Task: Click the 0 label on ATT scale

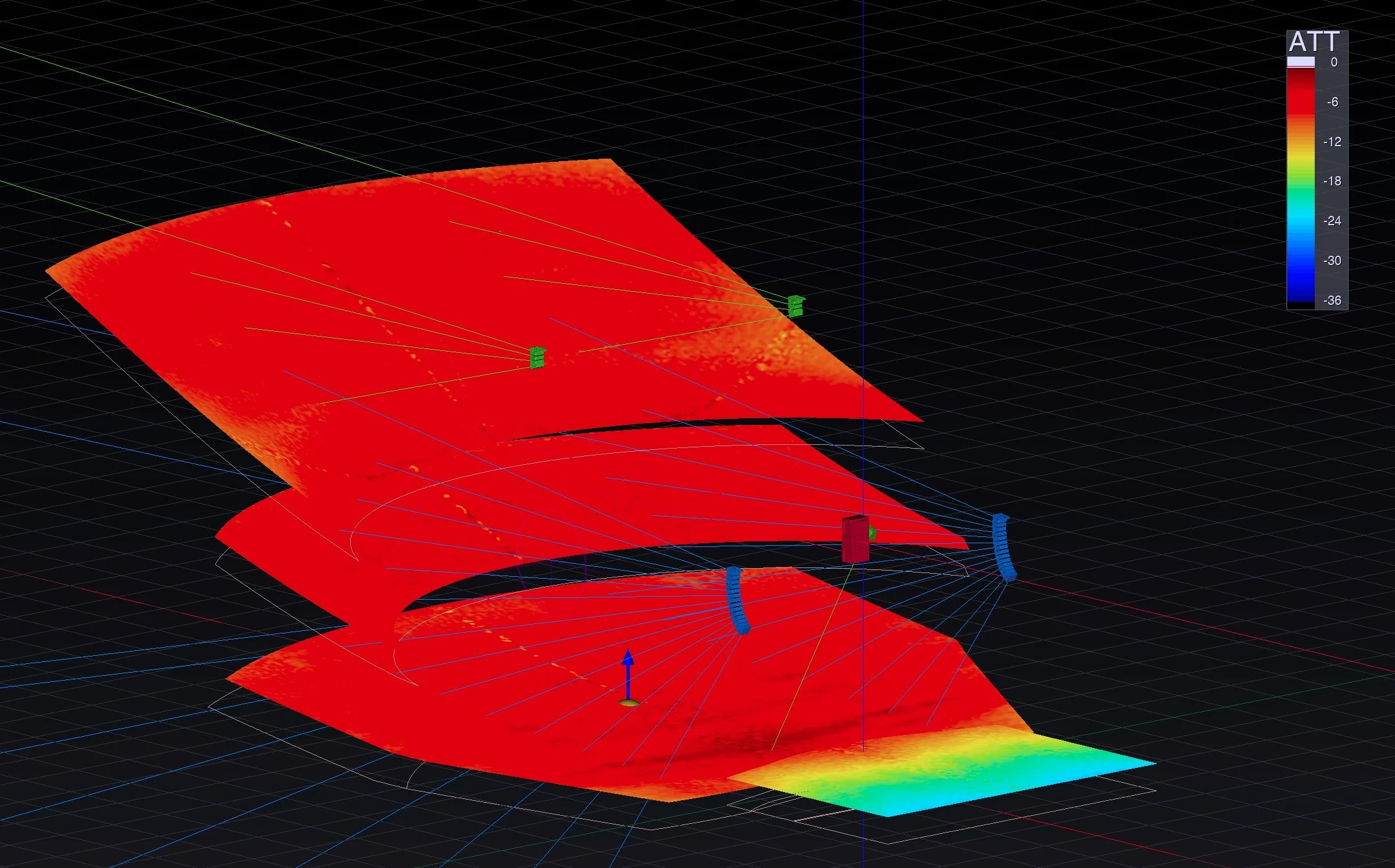Action: [x=1334, y=62]
